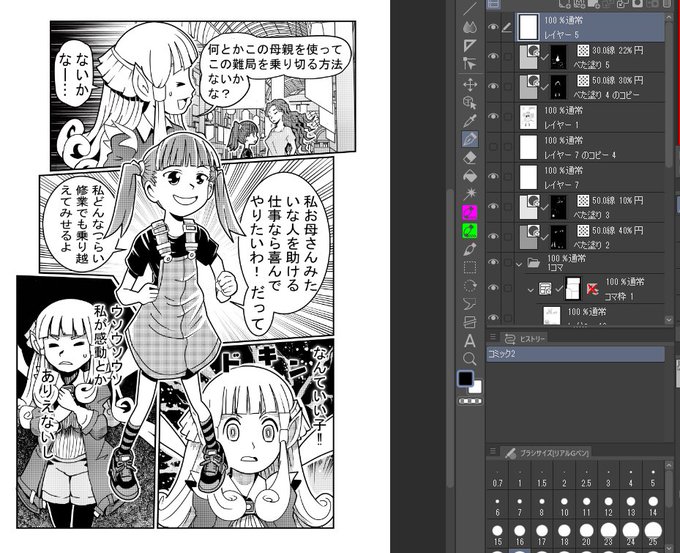The width and height of the screenshot is (680, 553).
Task: Select the Balloon speech bubble tool
Action: 470,304
